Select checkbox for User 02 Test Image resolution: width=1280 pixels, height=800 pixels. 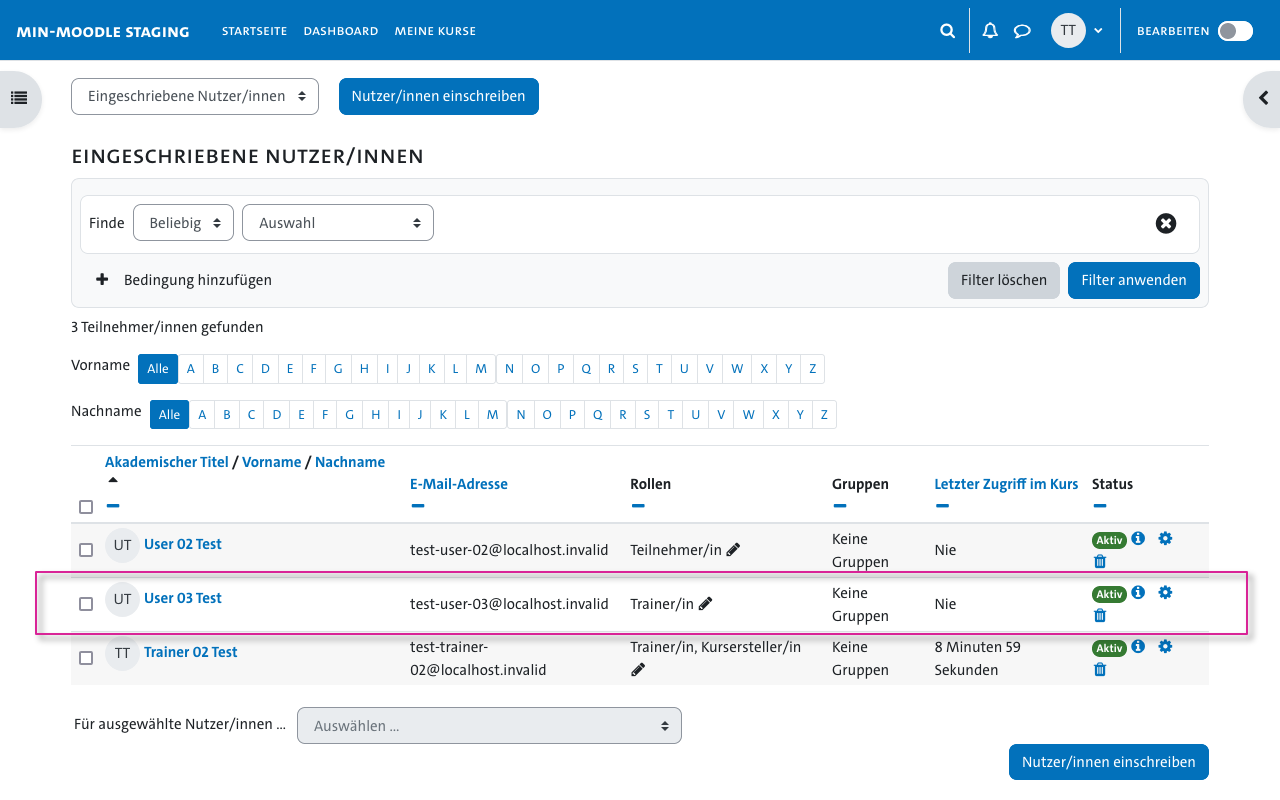[x=86, y=550]
